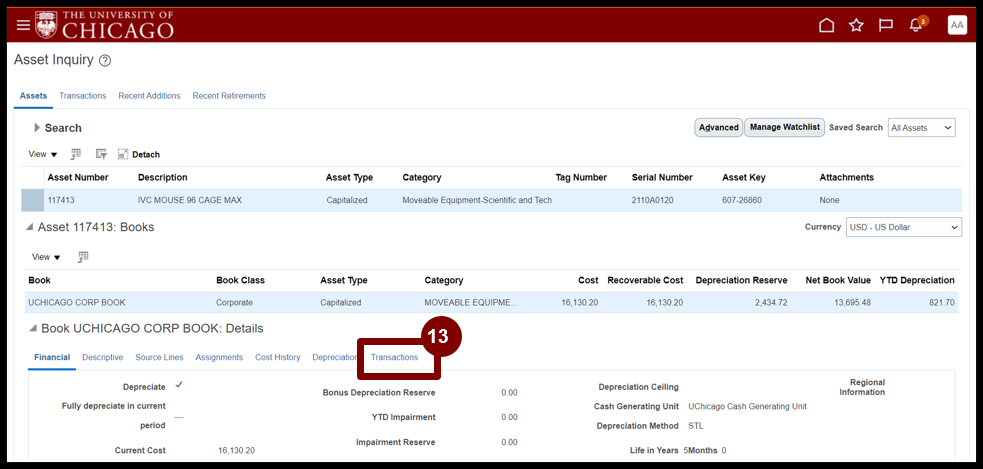Switch to the top Transactions tab

83,96
